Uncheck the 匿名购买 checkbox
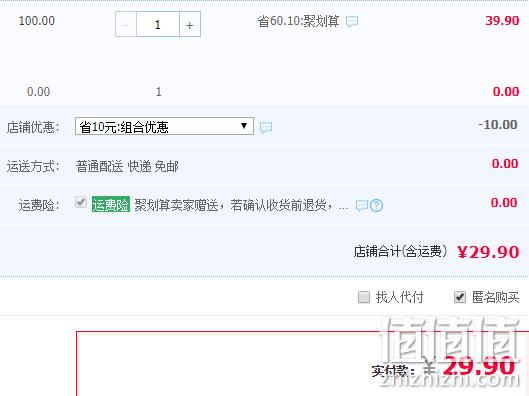The width and height of the screenshot is (529, 396). [460, 297]
